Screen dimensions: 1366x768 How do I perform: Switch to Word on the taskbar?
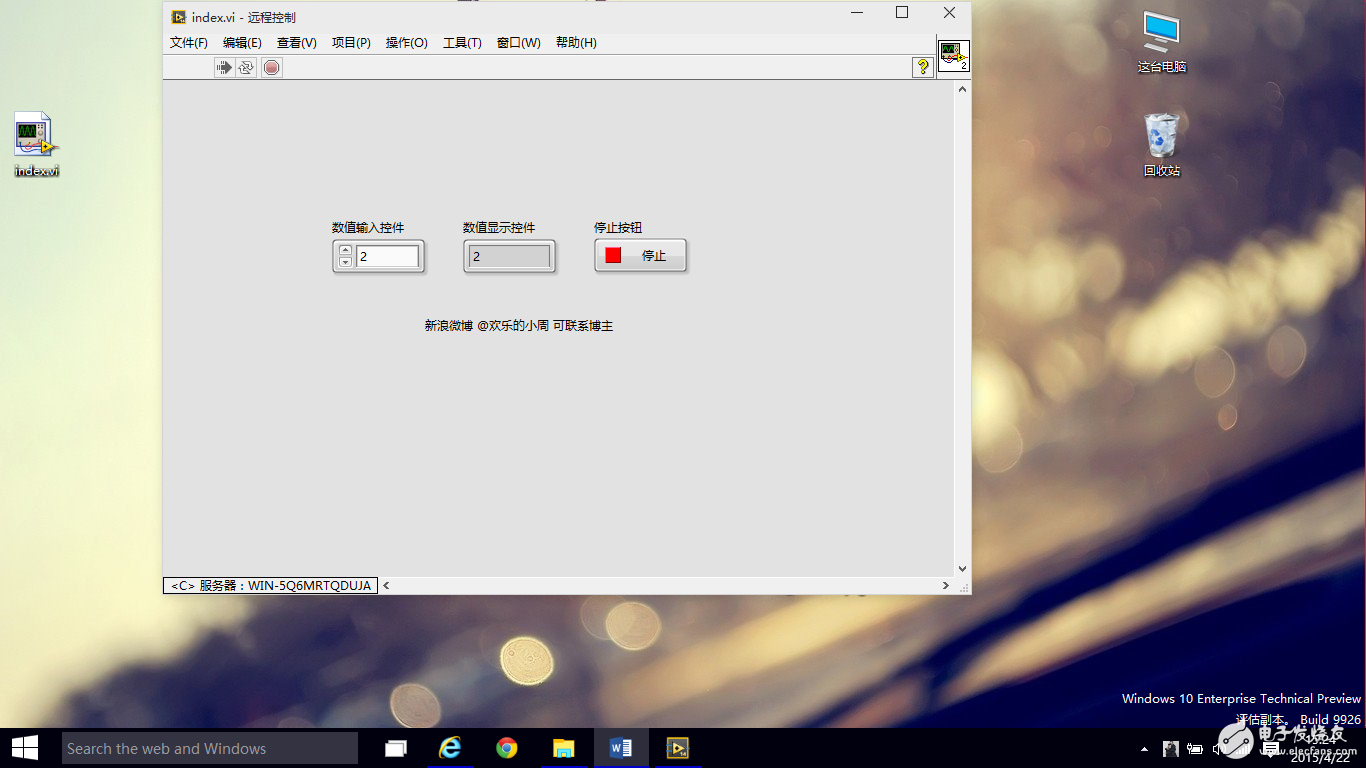pyautogui.click(x=620, y=748)
